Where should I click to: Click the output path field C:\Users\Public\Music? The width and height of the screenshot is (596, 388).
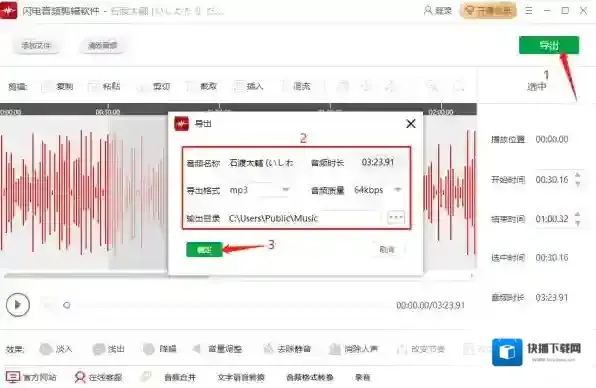tap(304, 218)
